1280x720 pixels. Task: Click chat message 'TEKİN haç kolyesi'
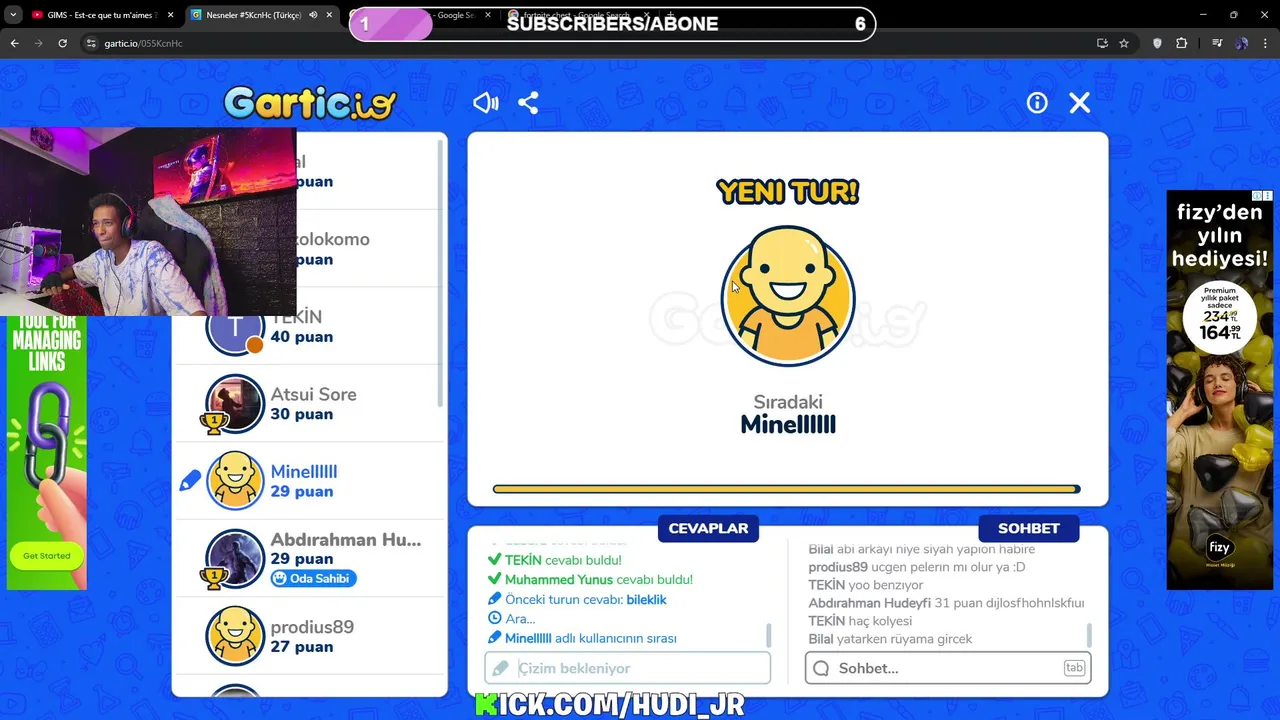(x=860, y=621)
